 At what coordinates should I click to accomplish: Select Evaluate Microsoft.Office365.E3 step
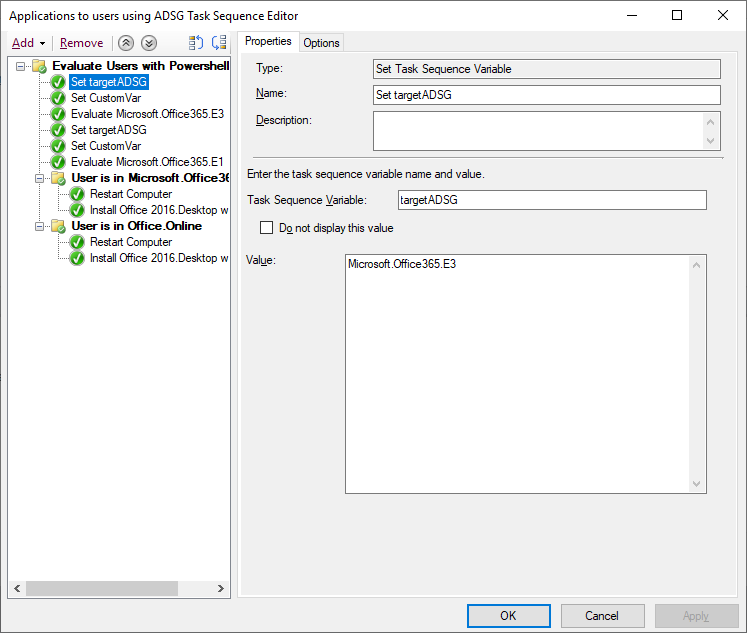[147, 114]
